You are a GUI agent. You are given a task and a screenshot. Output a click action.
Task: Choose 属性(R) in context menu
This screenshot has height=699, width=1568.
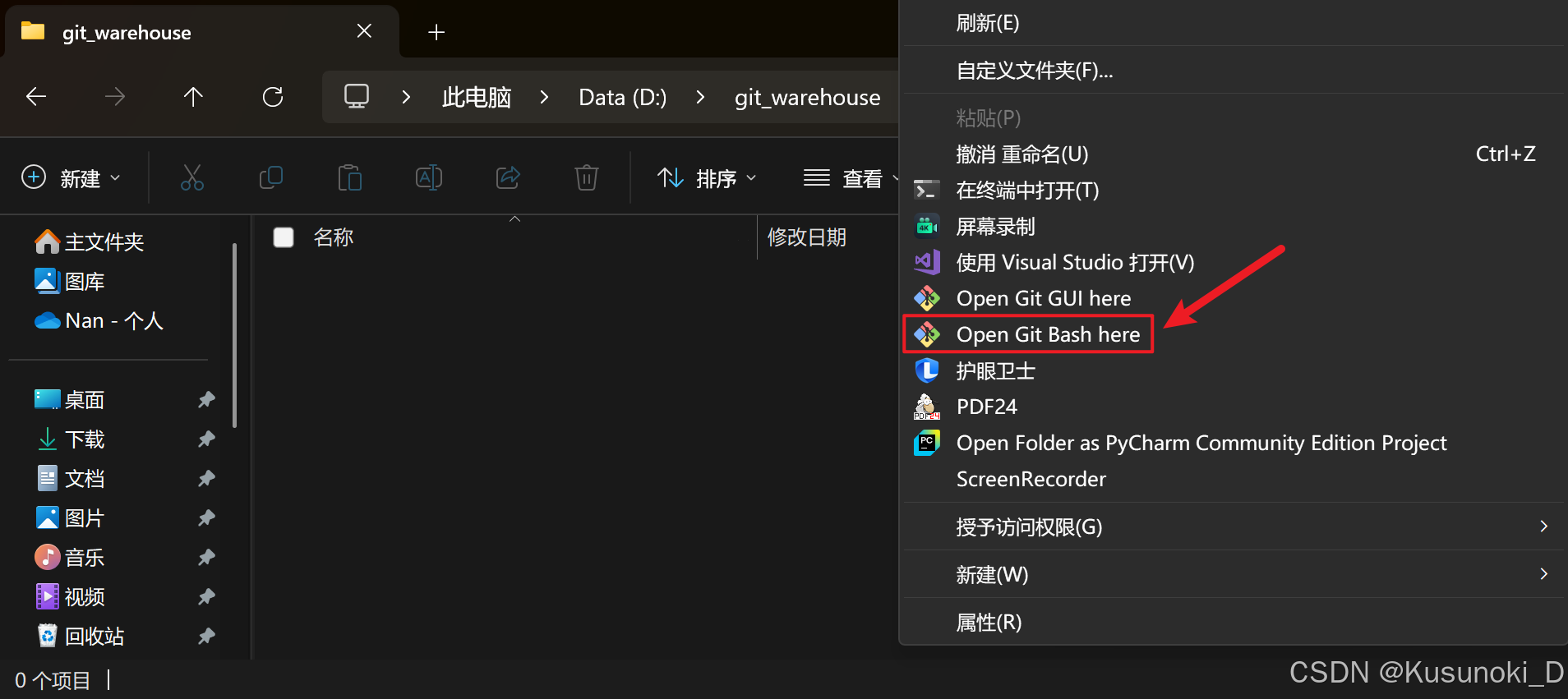pos(1234,623)
